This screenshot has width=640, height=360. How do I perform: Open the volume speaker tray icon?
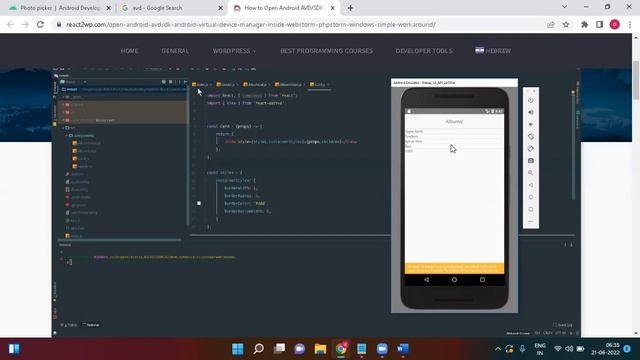tap(569, 349)
